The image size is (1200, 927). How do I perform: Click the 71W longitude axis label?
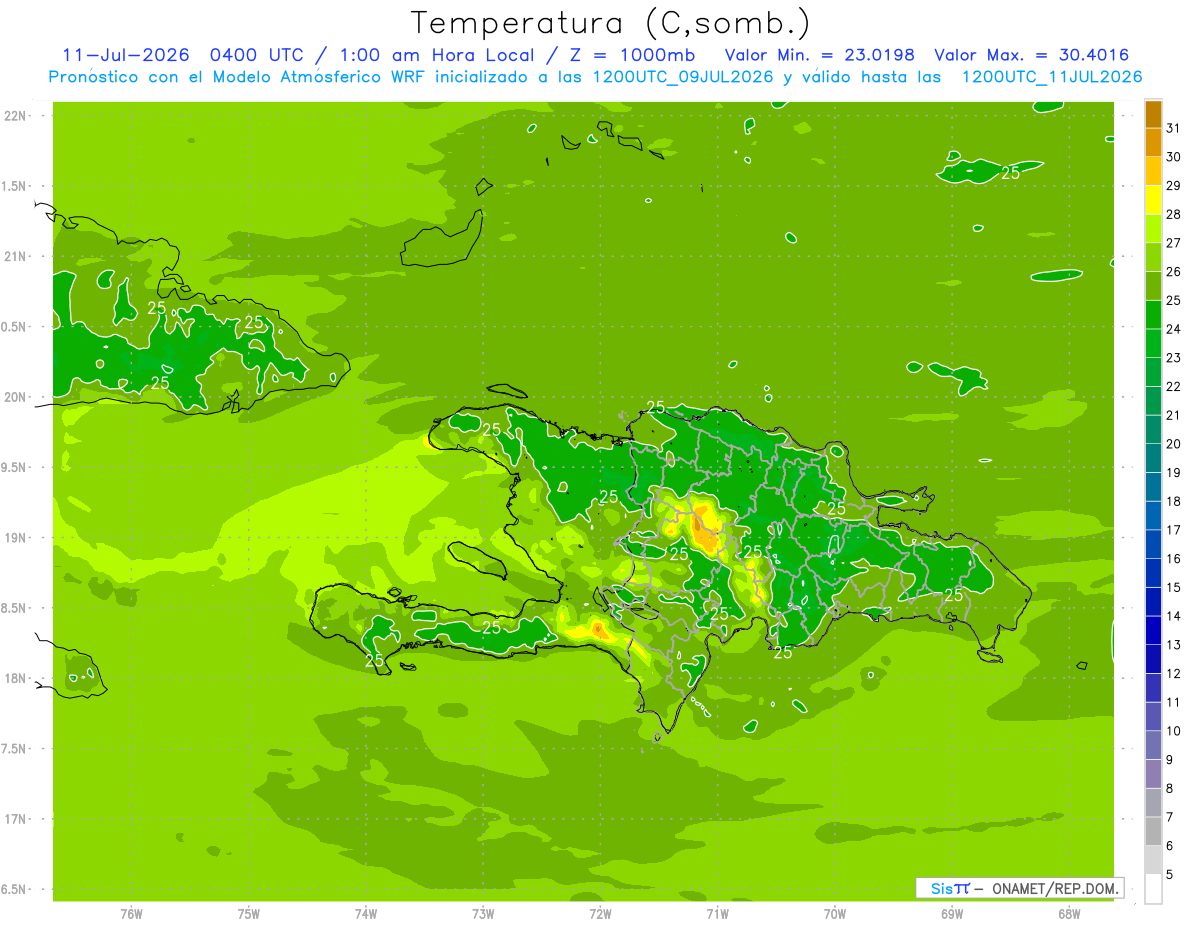(717, 914)
